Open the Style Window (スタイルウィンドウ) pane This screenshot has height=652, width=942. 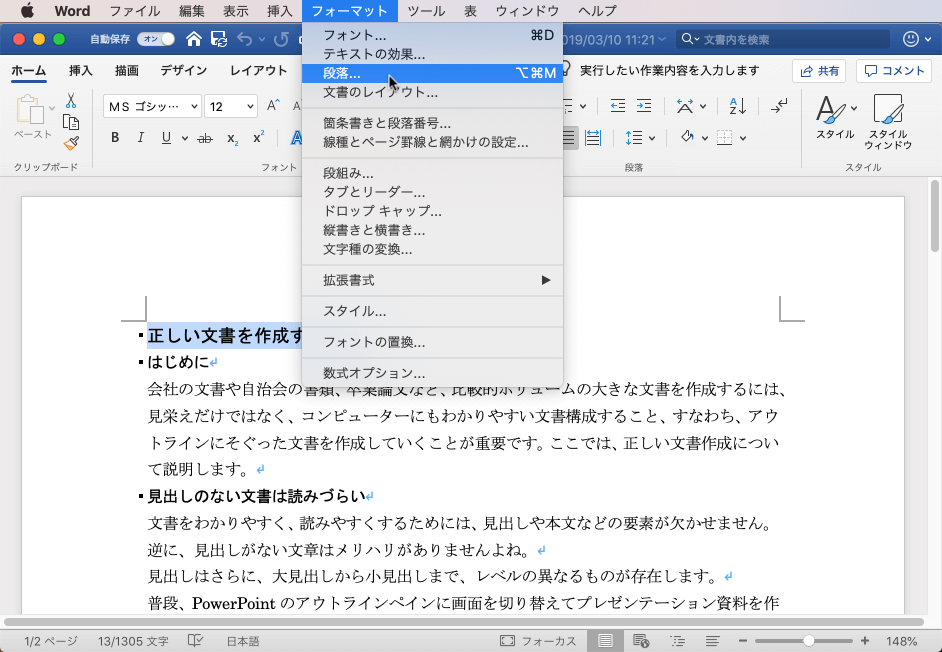(888, 121)
